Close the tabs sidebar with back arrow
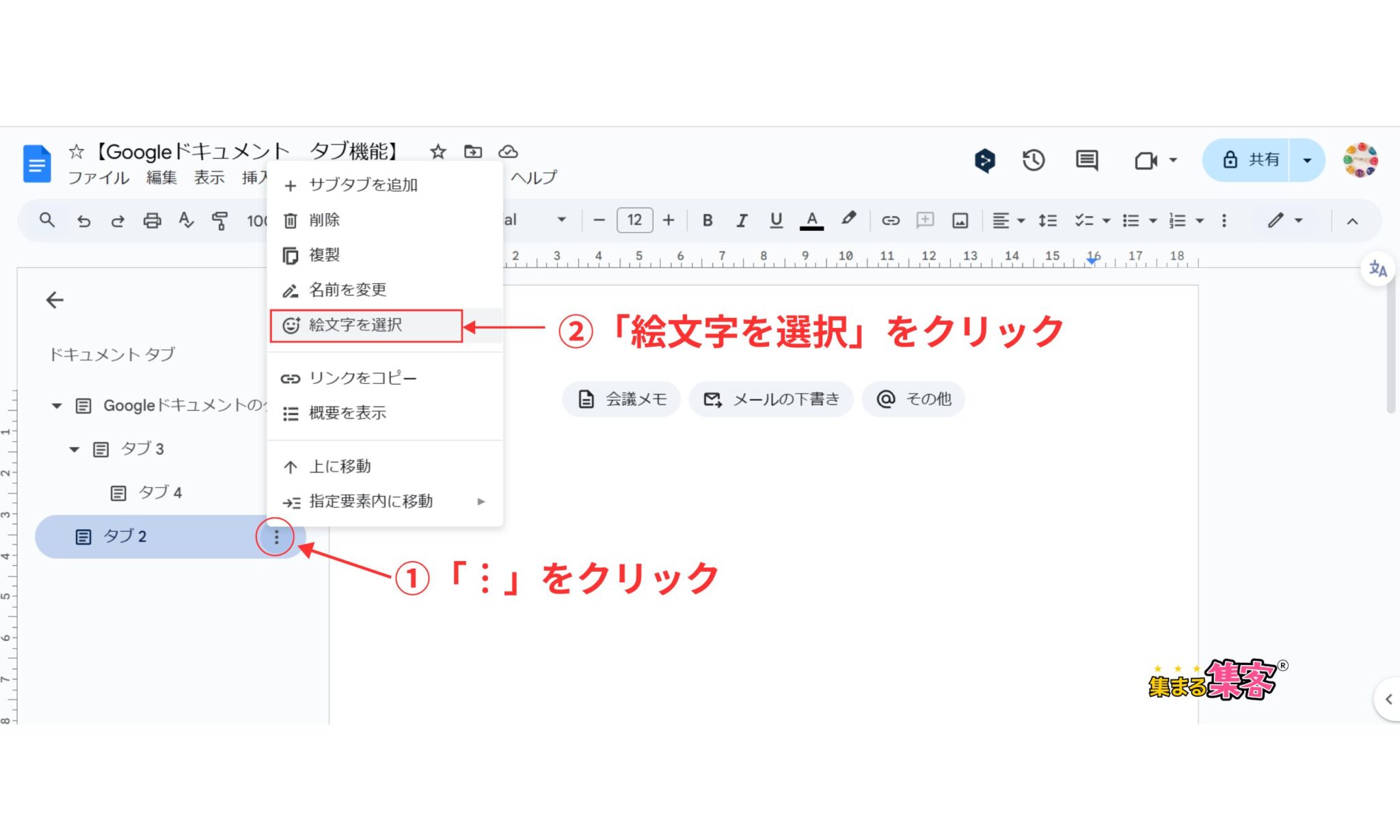This screenshot has width=1400, height=840. (55, 300)
